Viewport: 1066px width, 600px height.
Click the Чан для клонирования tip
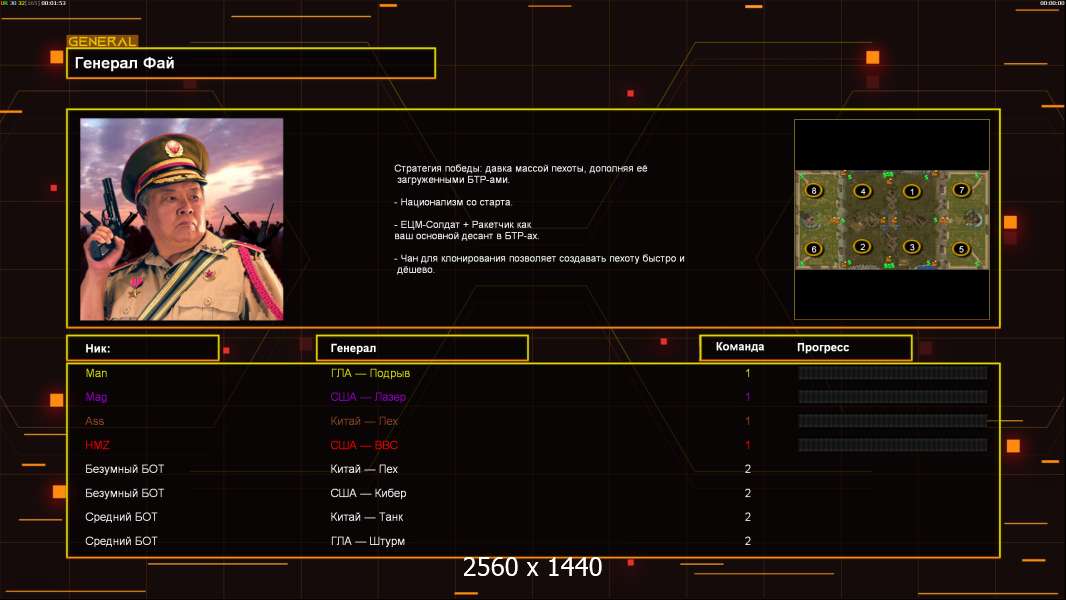click(540, 264)
